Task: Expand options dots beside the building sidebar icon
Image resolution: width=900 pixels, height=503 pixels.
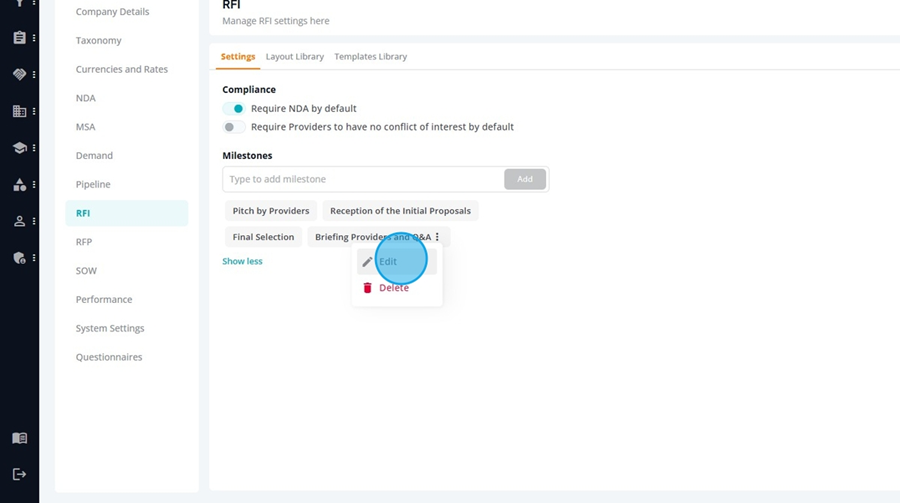Action: (34, 111)
